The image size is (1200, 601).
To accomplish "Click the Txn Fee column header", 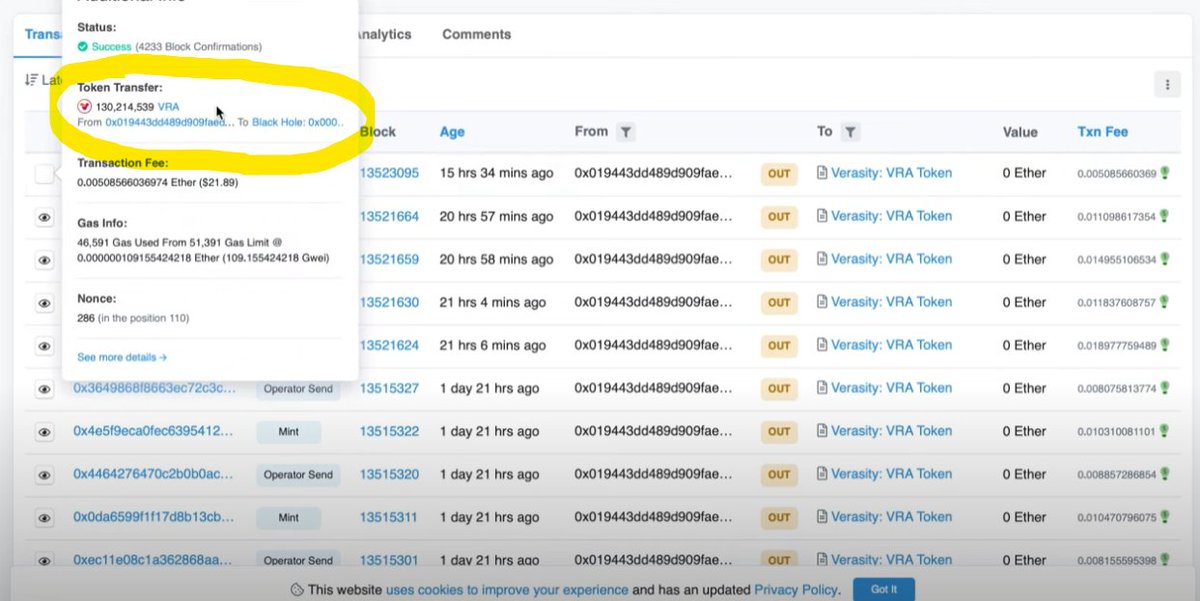I will (1103, 132).
